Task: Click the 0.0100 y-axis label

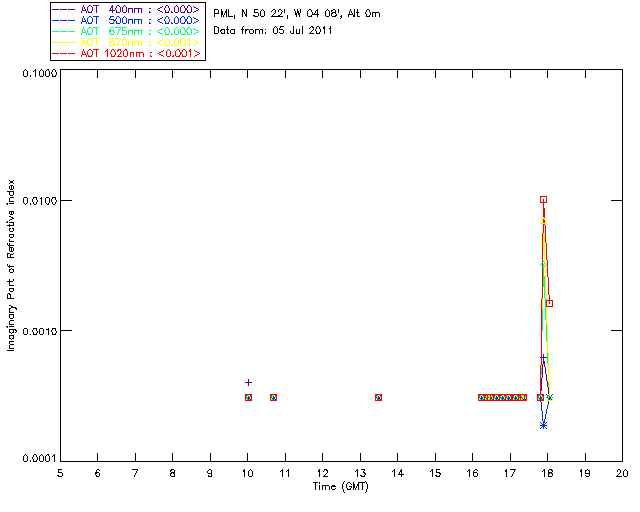Action: tap(40, 201)
